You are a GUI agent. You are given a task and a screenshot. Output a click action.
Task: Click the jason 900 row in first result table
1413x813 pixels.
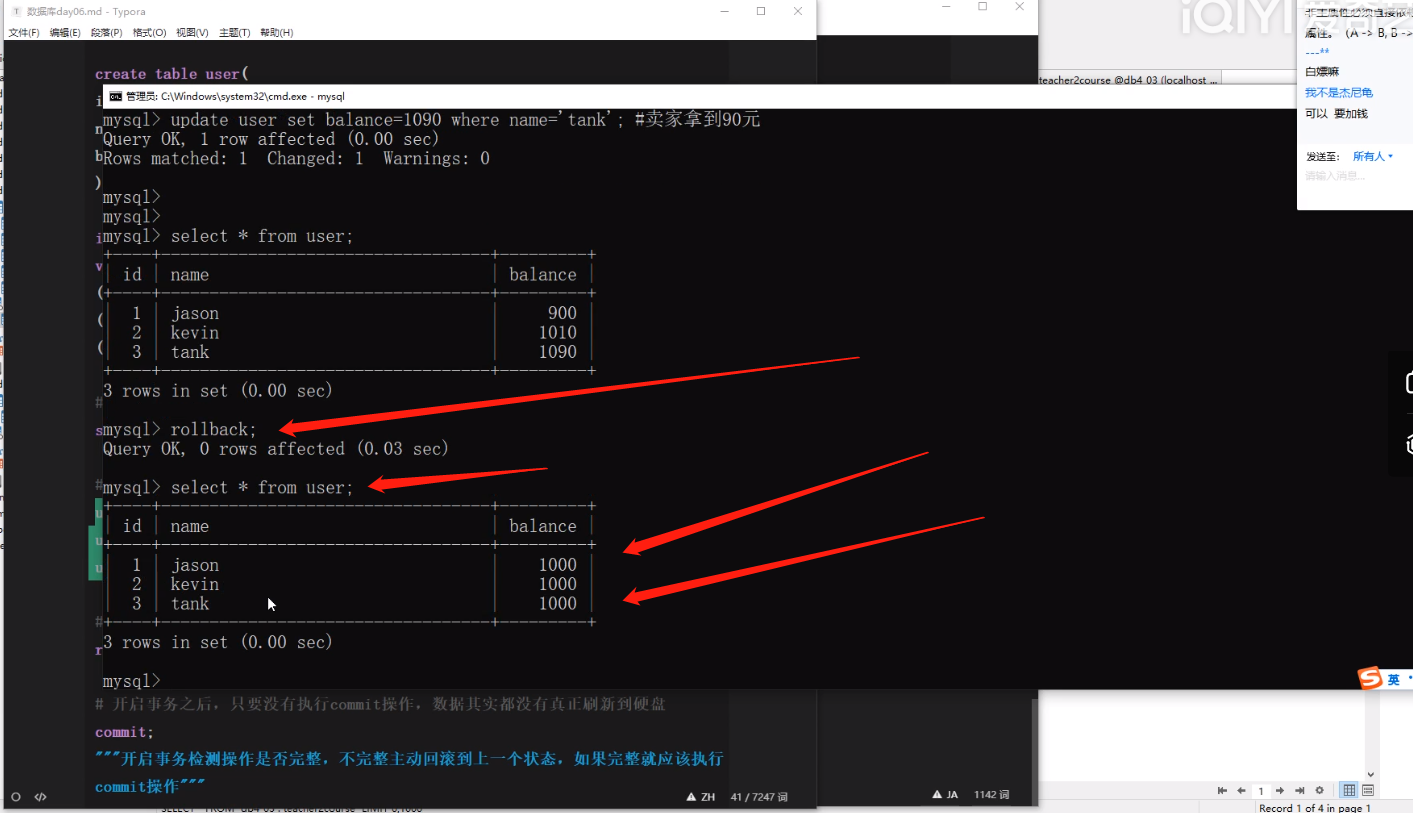coord(350,313)
